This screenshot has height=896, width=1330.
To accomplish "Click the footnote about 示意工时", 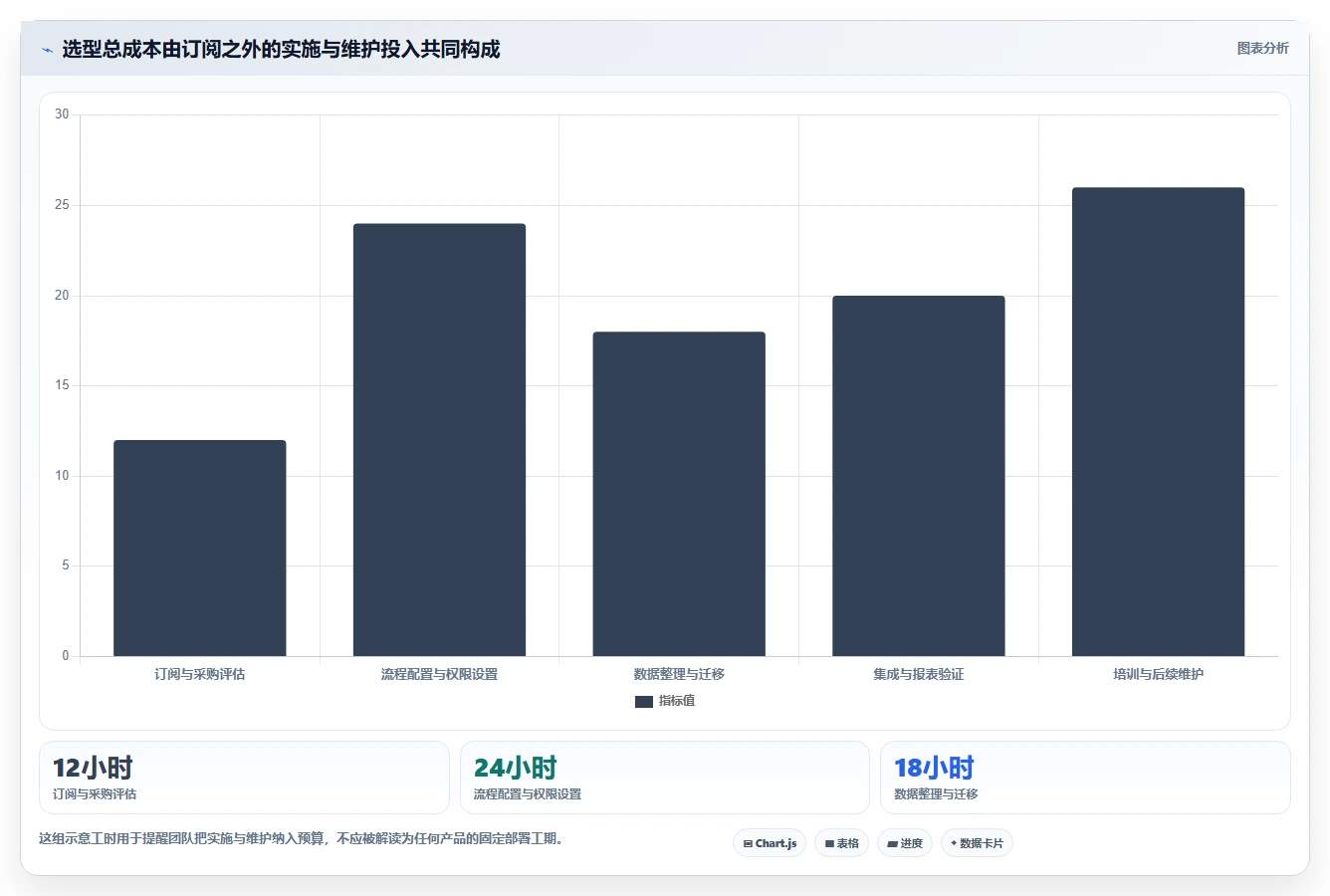I will tap(303, 838).
